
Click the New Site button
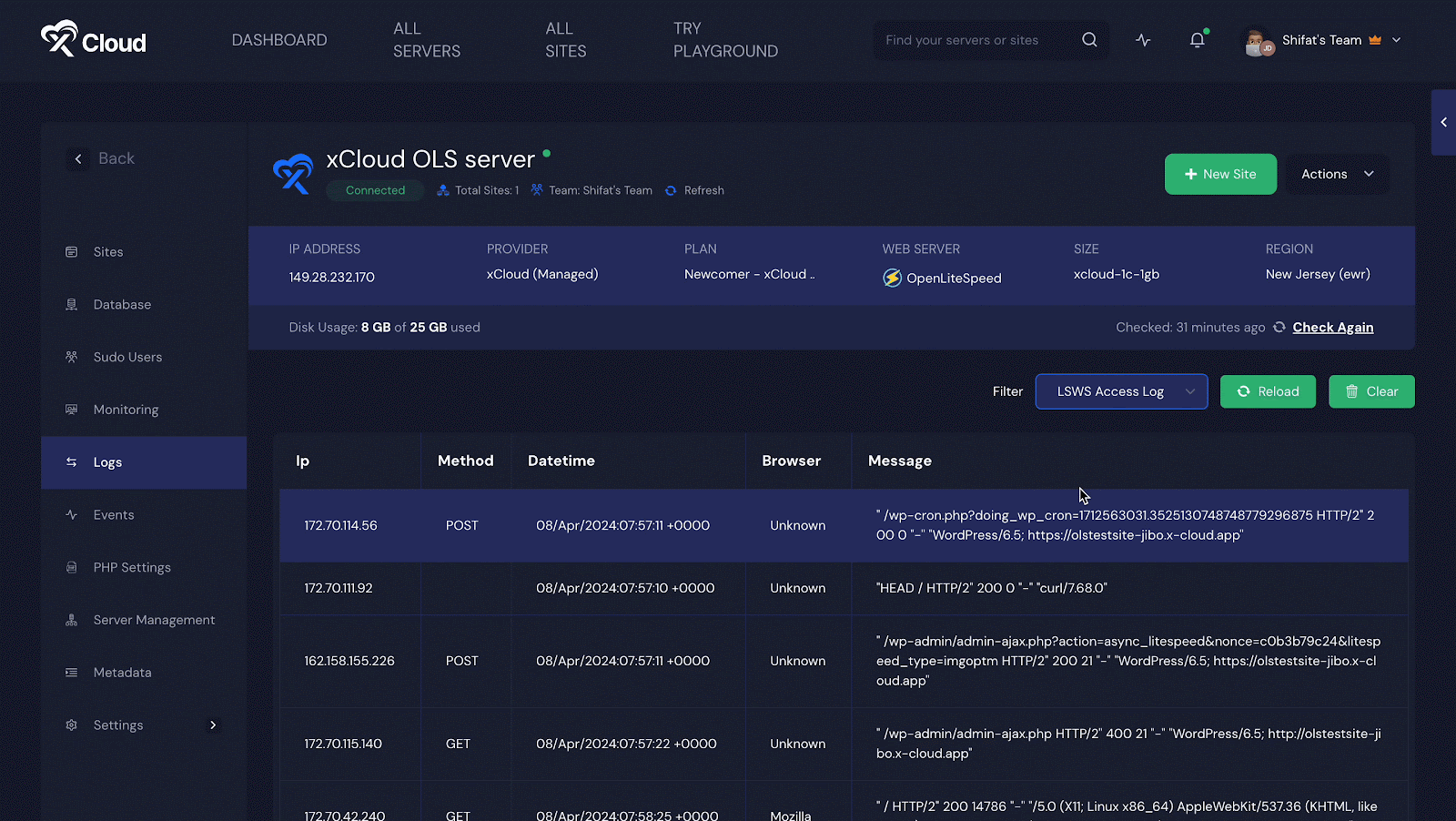(x=1220, y=174)
